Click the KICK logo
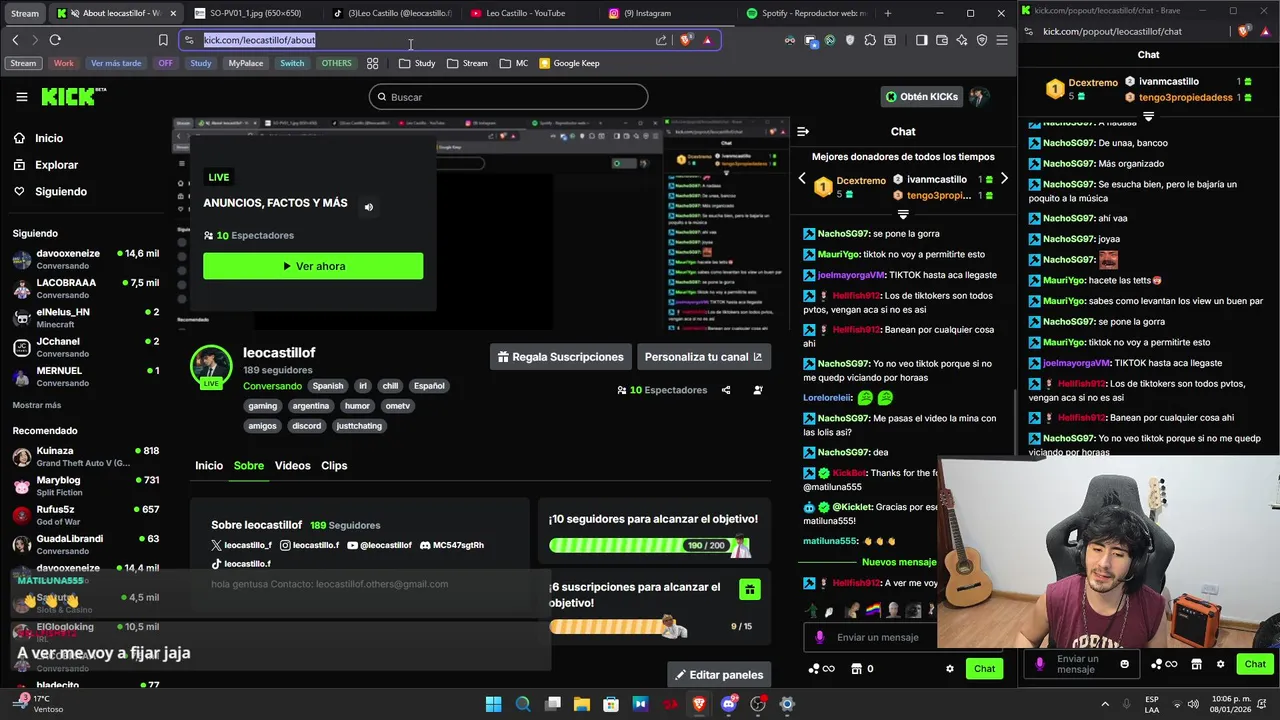1280x720 pixels. pyautogui.click(x=73, y=97)
